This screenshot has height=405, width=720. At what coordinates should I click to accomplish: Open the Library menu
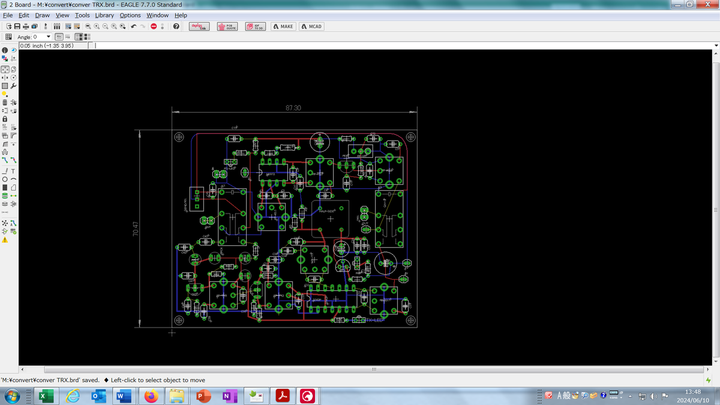coord(104,16)
